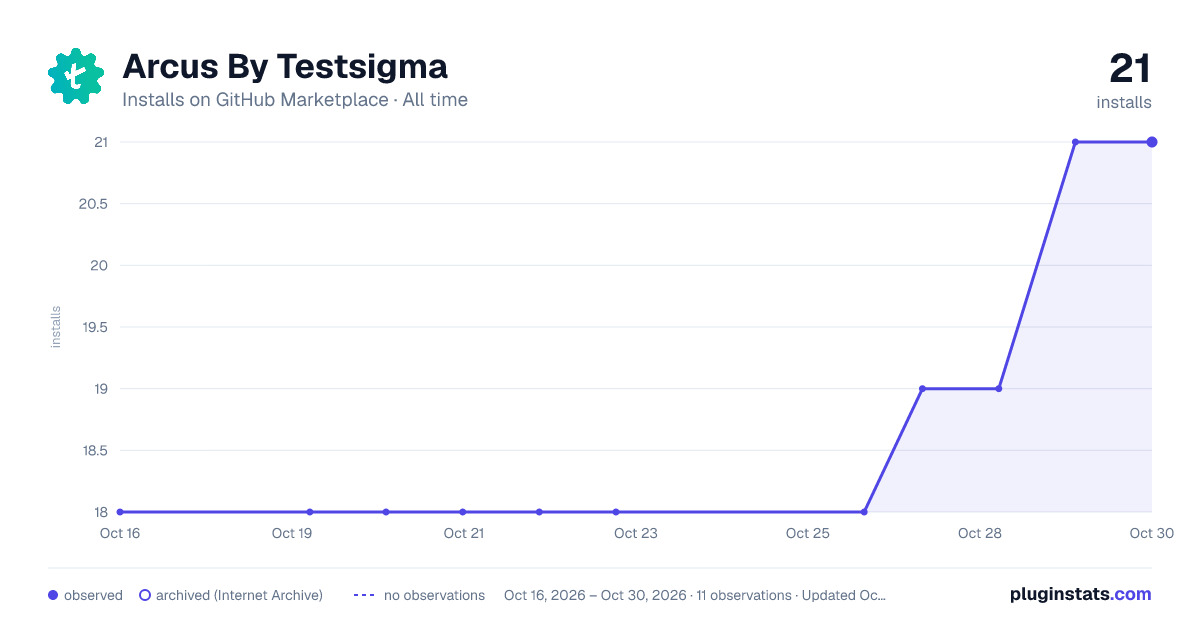Click 'archived (Internet Archive)' legend label
Viewport: 1200px width, 630px height.
239,595
